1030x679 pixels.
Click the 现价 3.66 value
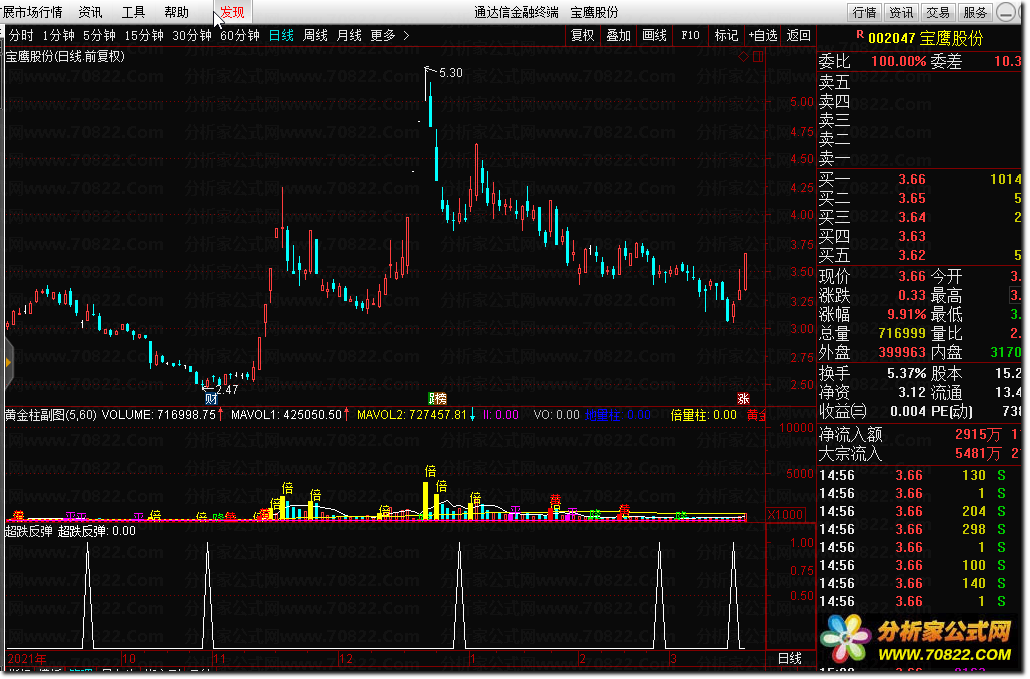tap(912, 276)
